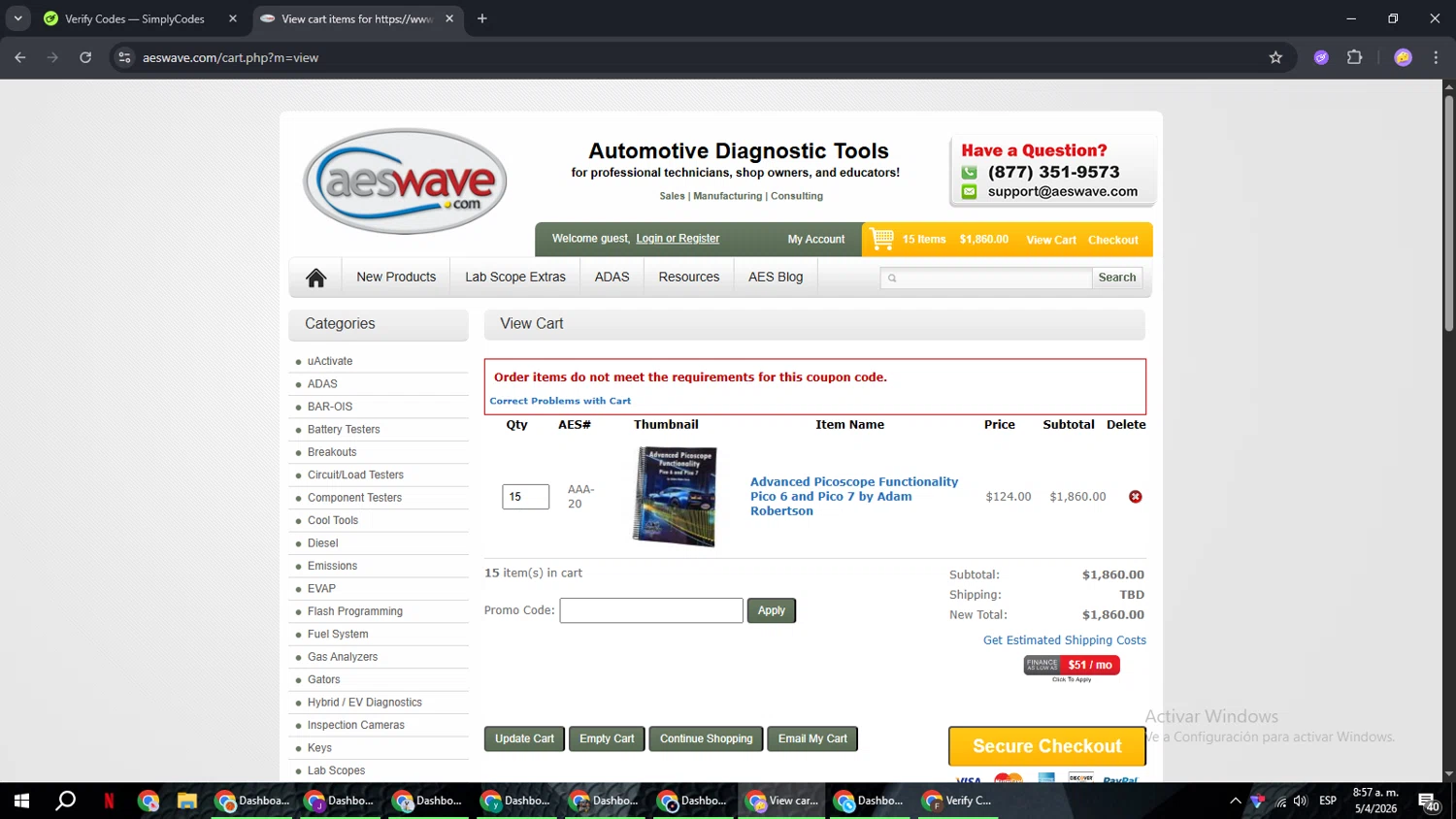Open the volume control in system tray
The width and height of the screenshot is (1456, 819).
pos(1300,801)
